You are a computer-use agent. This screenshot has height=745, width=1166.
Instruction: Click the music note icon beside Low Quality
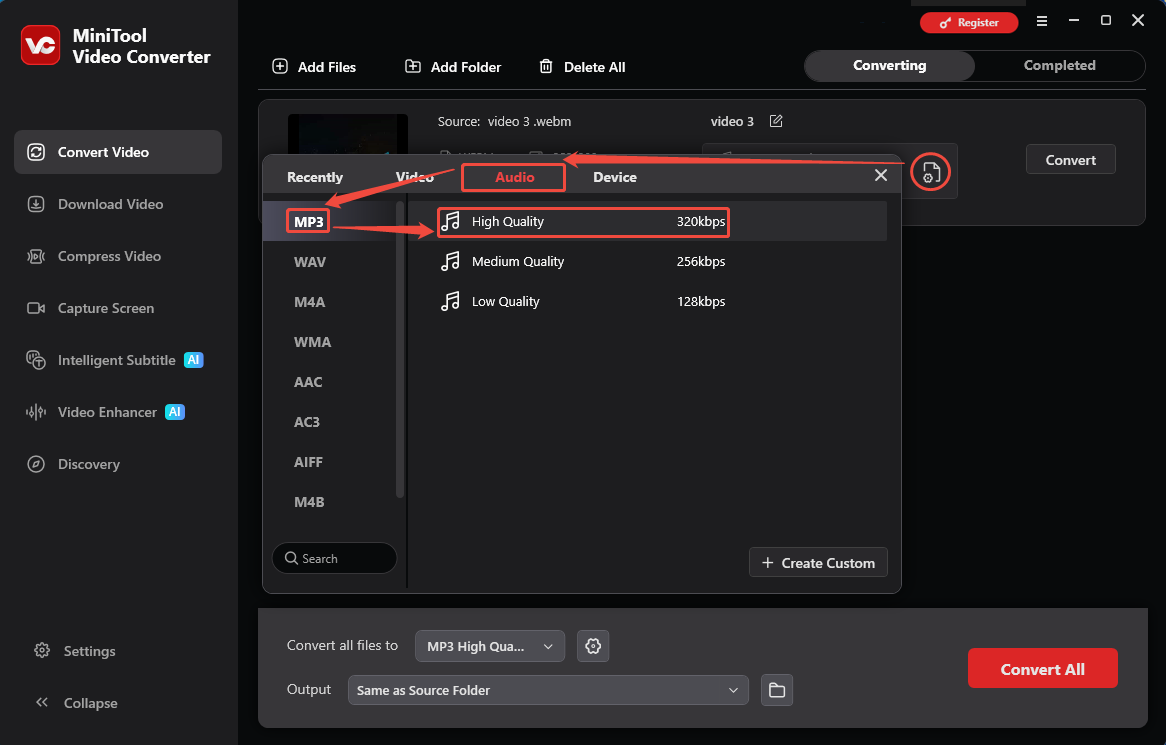tap(451, 301)
